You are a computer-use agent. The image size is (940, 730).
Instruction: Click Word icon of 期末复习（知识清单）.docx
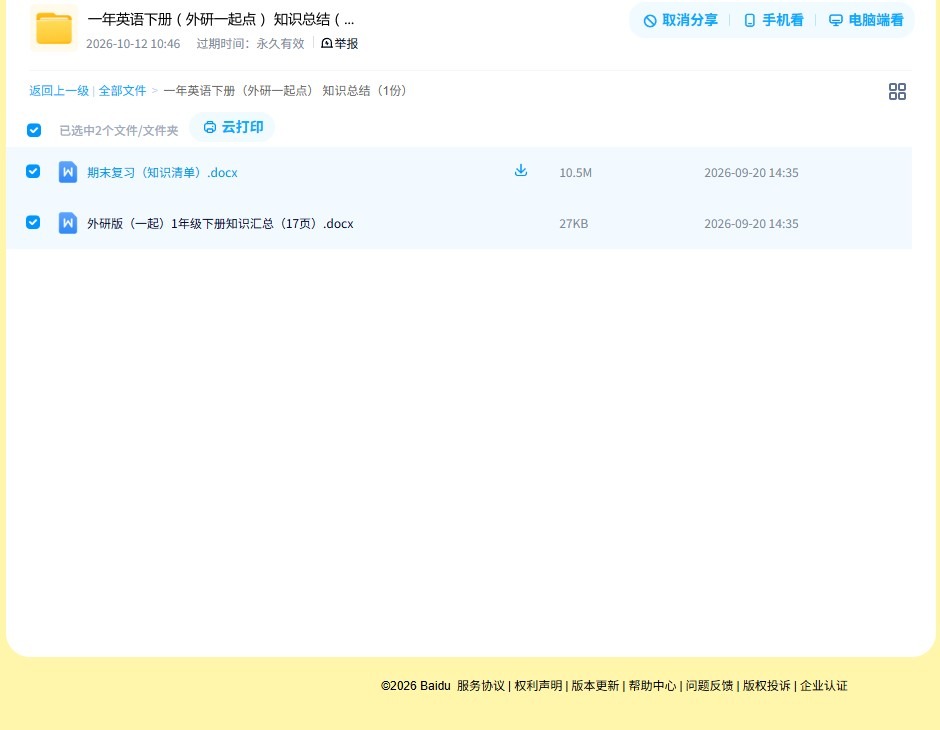pos(68,172)
